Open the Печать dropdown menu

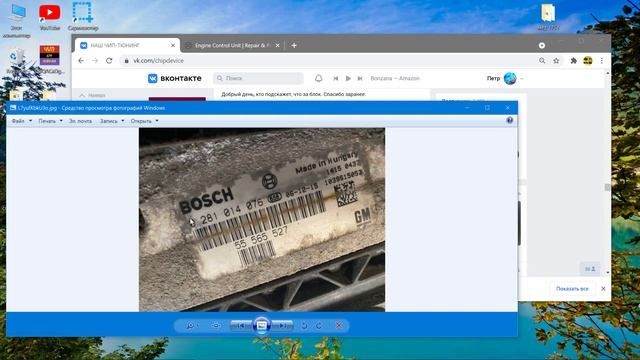51,121
